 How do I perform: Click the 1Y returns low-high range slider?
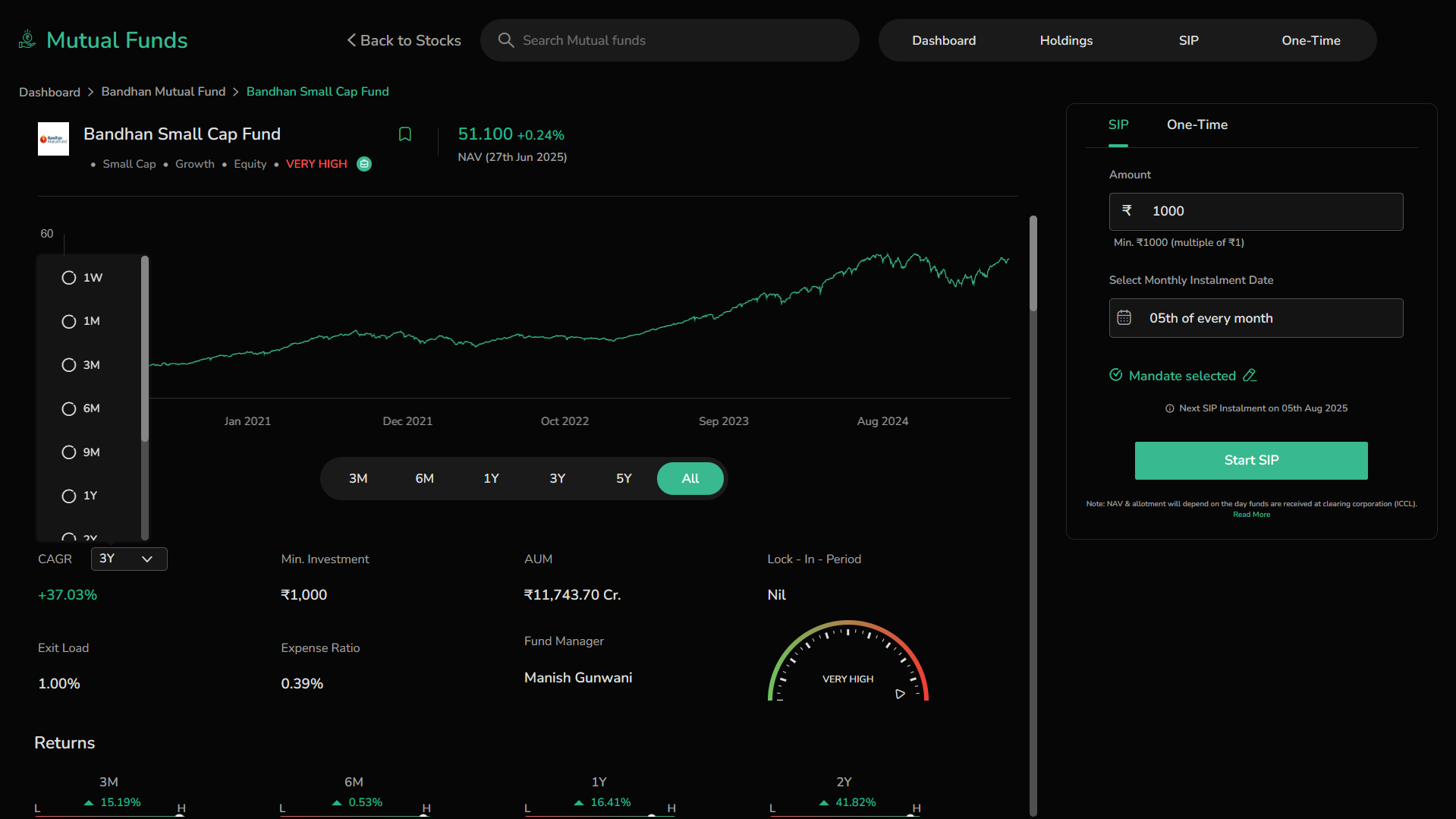(599, 815)
